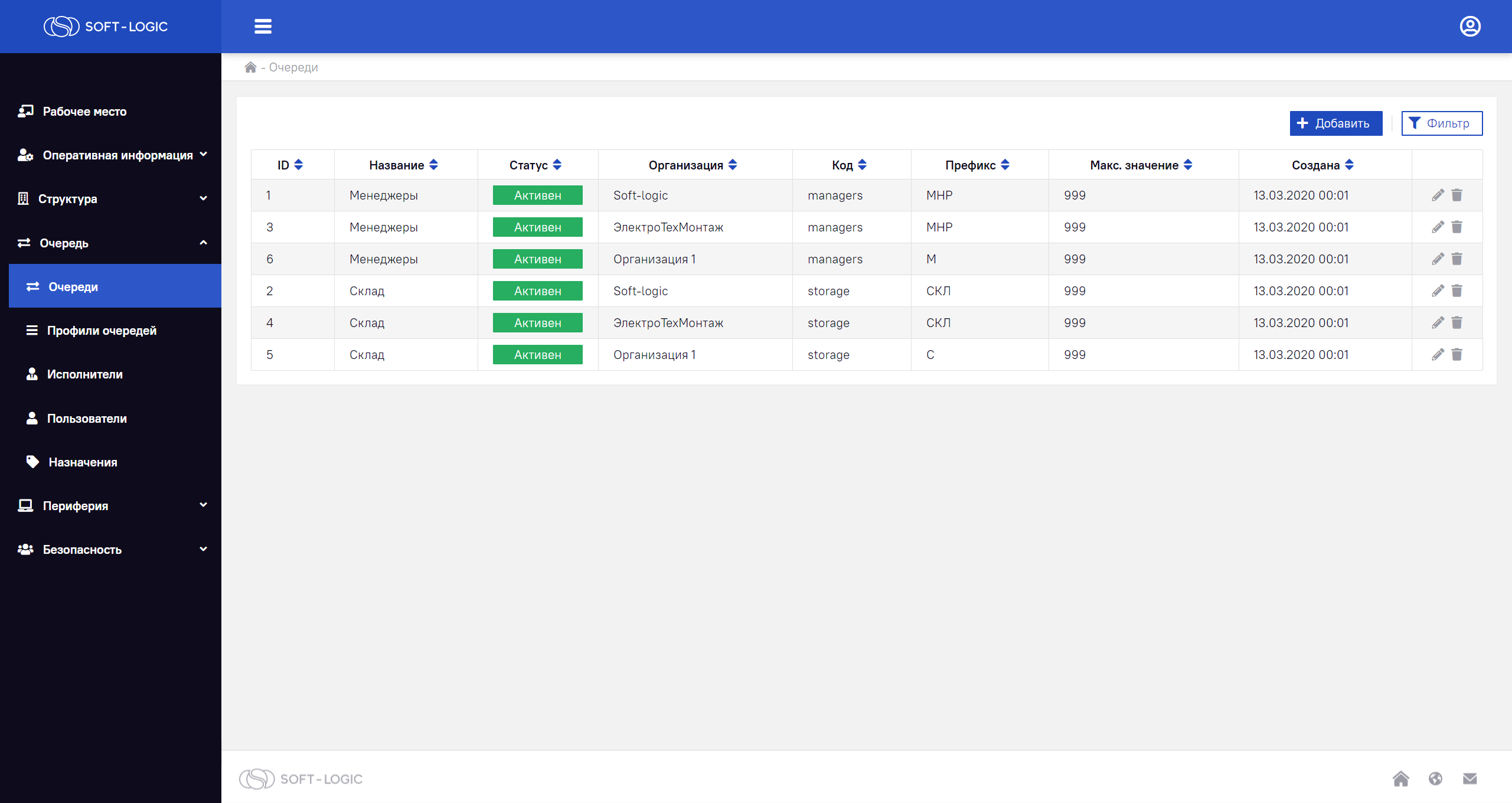Click the footer mail envelope icon
This screenshot has height=803, width=1512.
click(x=1470, y=779)
